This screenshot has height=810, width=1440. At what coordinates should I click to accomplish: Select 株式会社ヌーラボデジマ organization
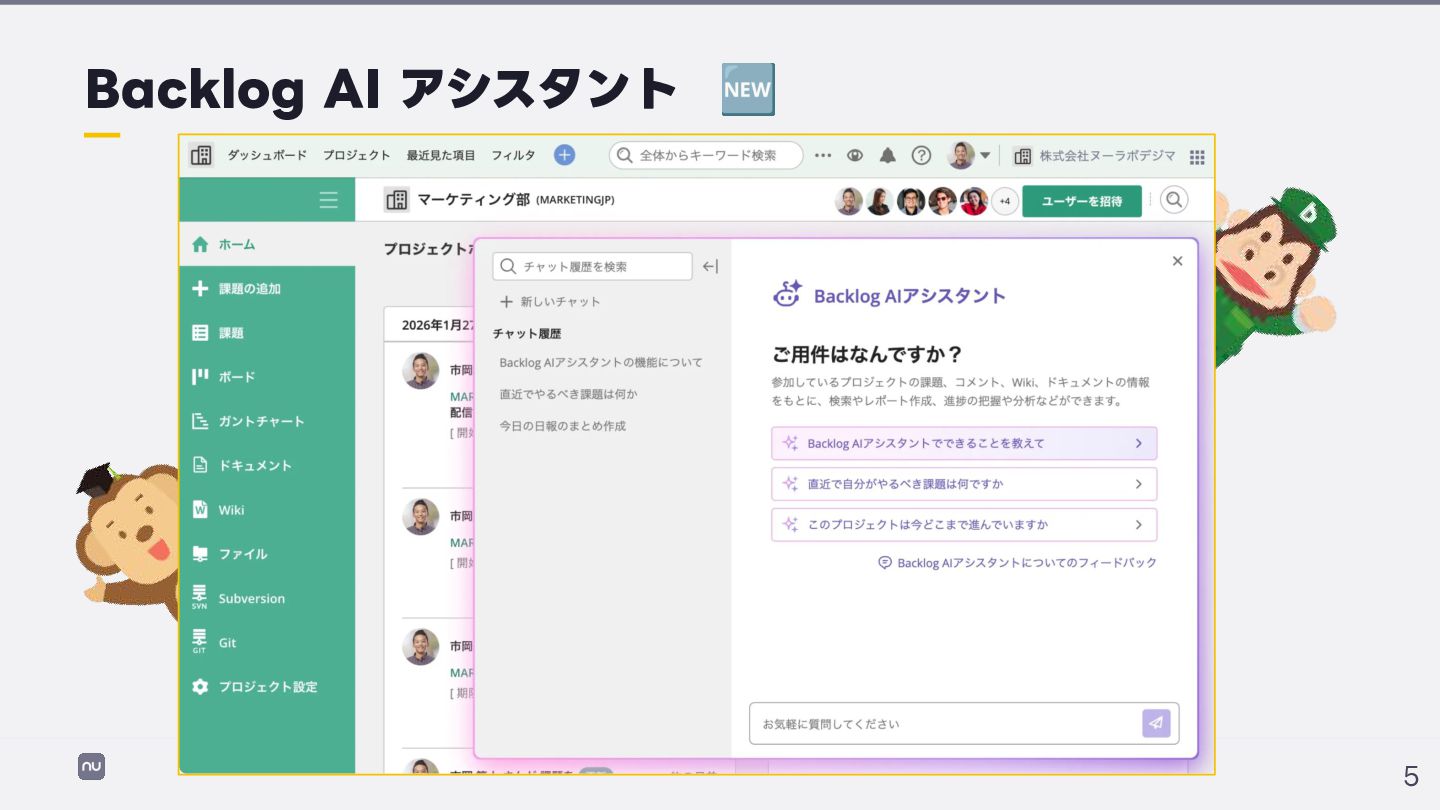pos(1095,156)
